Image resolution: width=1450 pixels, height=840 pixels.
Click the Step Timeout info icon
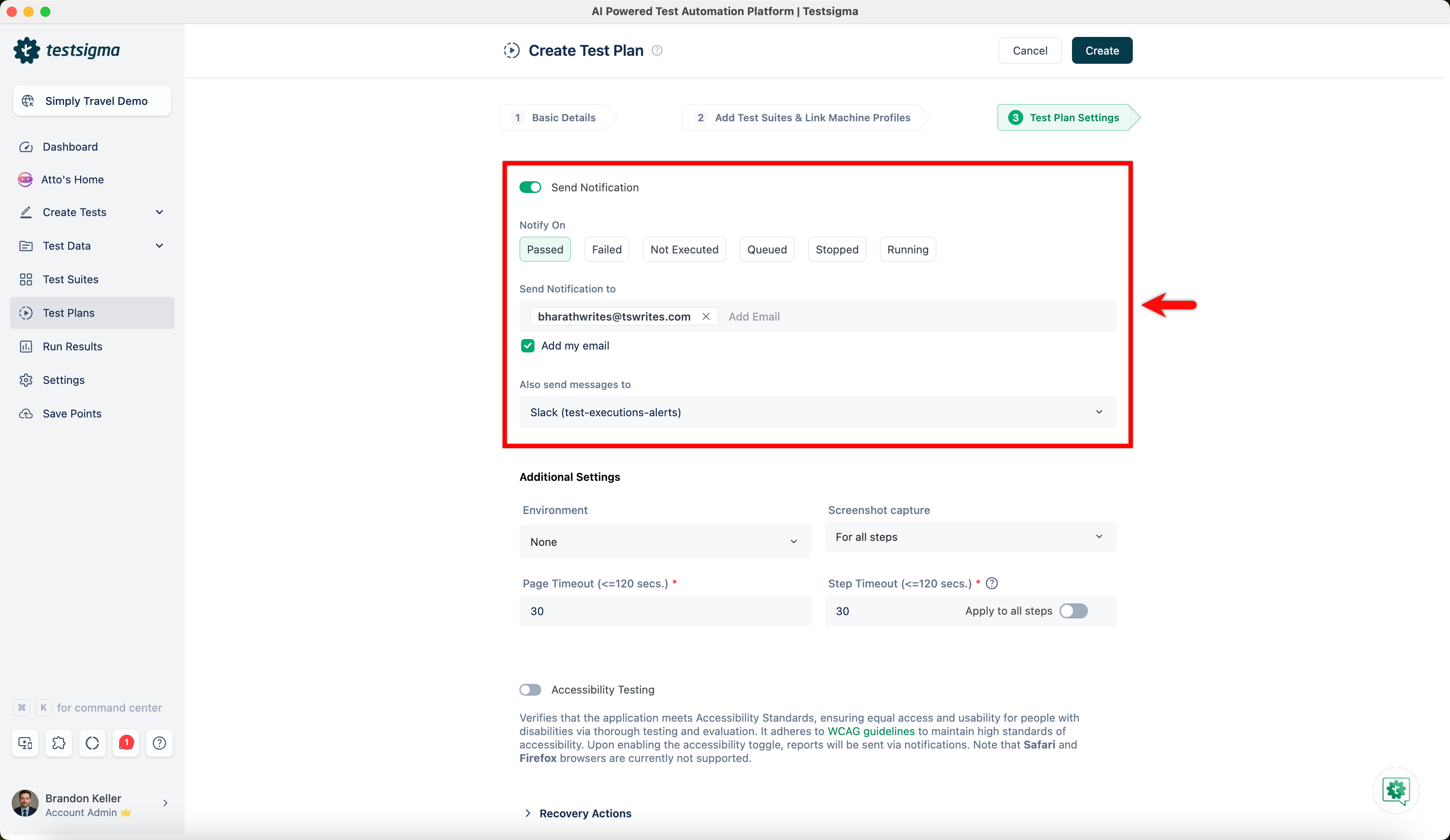[x=992, y=583]
